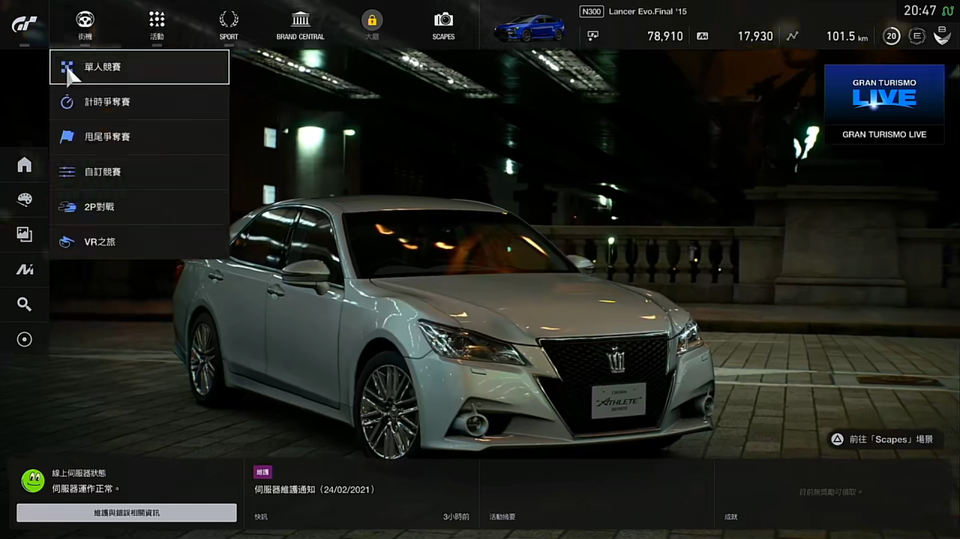Click the green network status icon by clock
The height and width of the screenshot is (539, 960).
[x=948, y=11]
